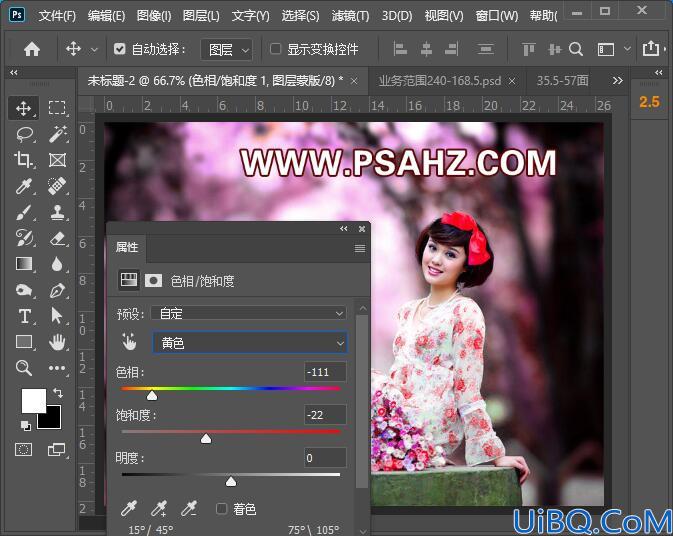
Task: Select the Clone Stamp tool
Action: 57,212
